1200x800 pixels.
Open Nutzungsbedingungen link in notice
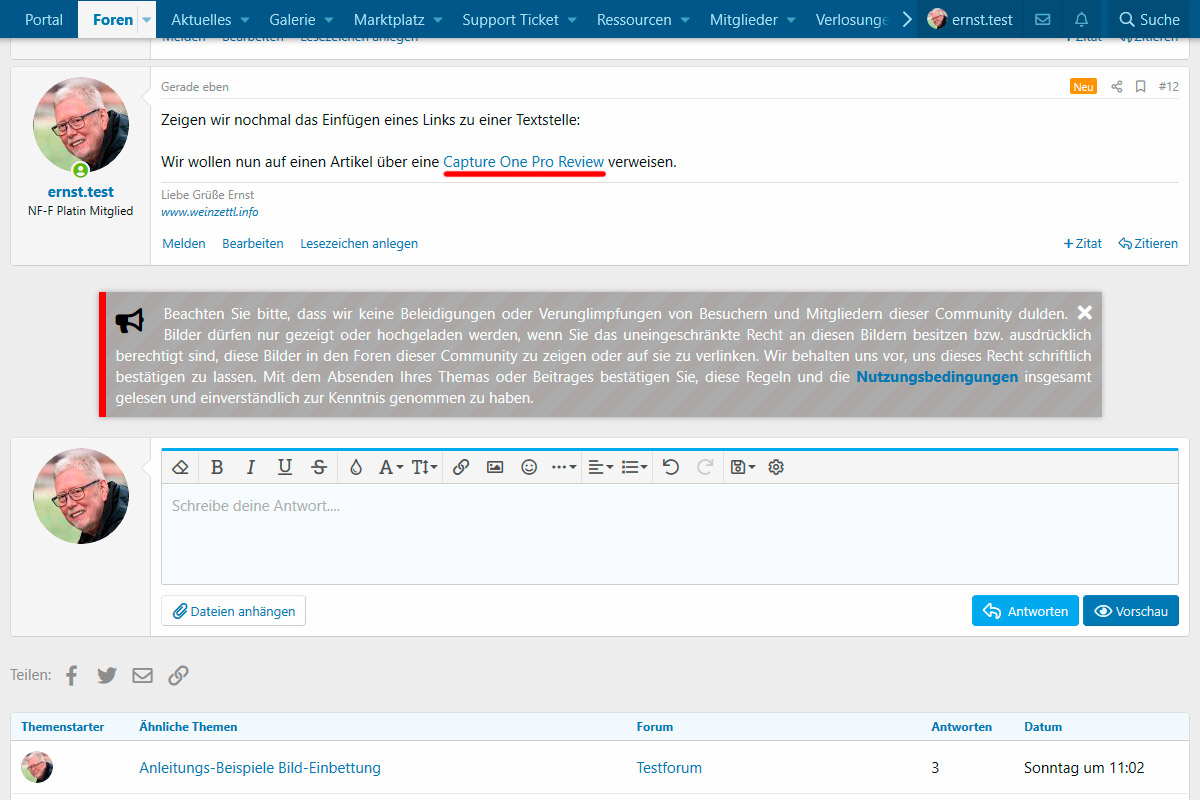click(x=937, y=377)
